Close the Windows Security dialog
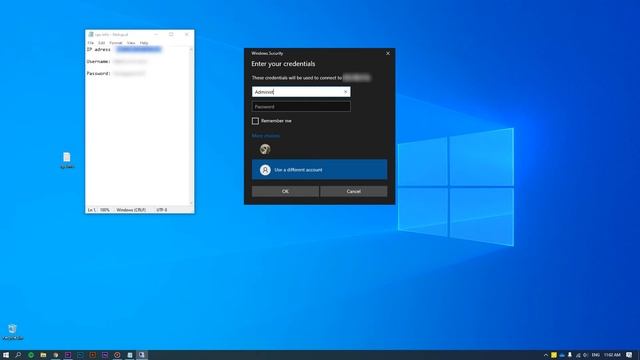The image size is (640, 360). (388, 53)
